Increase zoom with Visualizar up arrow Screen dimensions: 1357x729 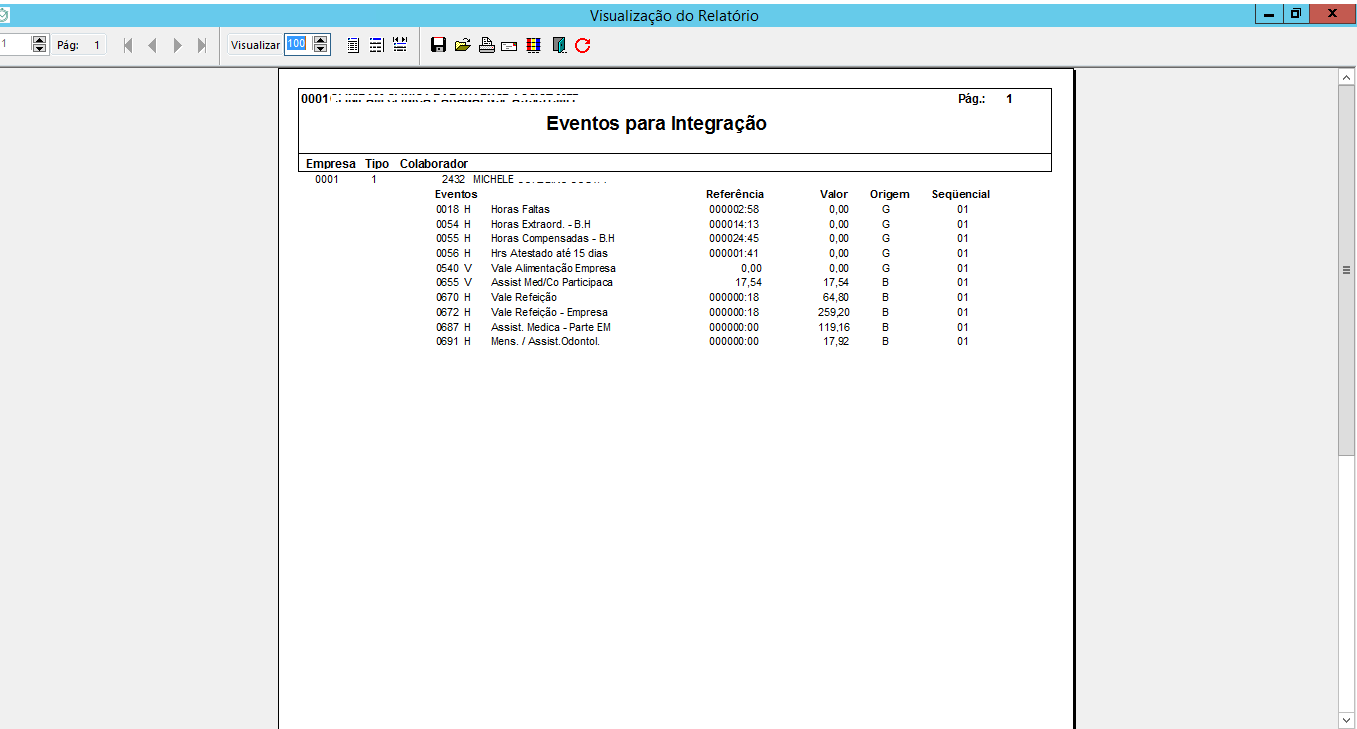tap(320, 40)
